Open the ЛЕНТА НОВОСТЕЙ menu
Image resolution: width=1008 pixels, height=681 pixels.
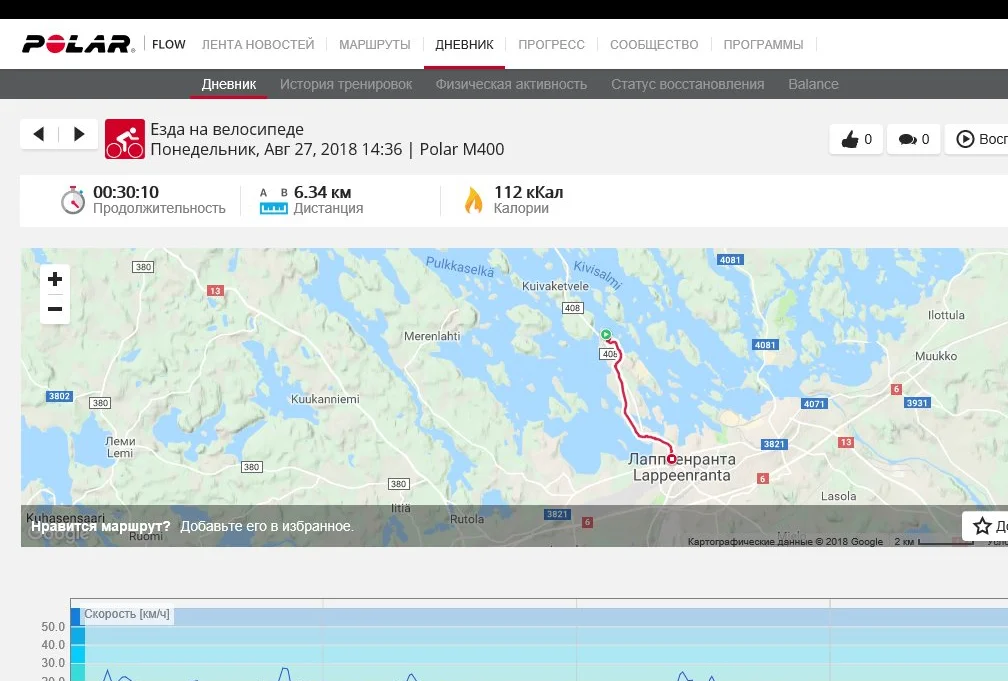258,44
